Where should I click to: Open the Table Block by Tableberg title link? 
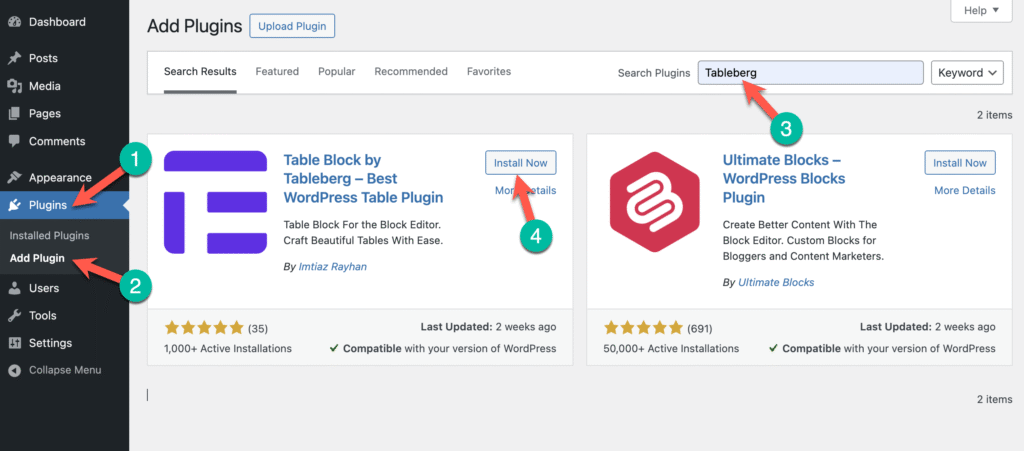363,179
